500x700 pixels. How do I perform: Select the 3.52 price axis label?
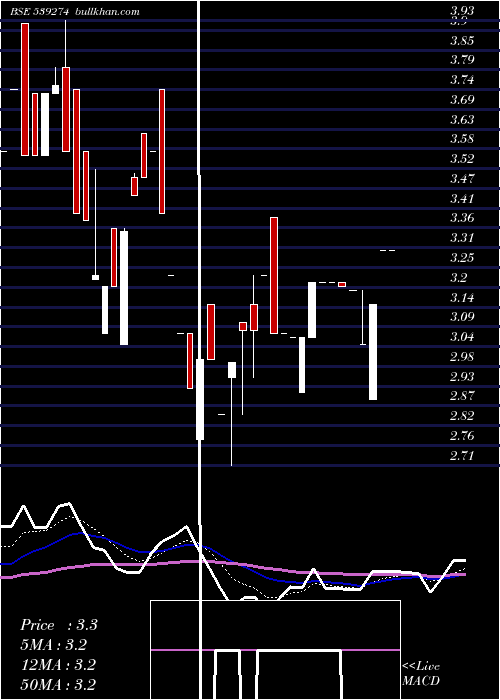[462, 159]
